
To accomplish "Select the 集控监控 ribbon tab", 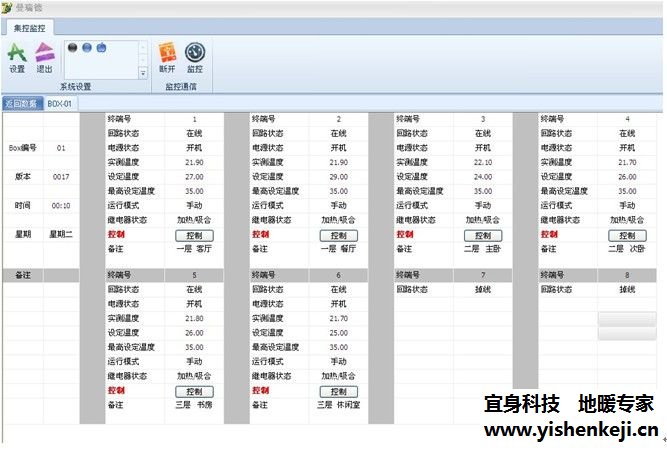I will (x=29, y=28).
